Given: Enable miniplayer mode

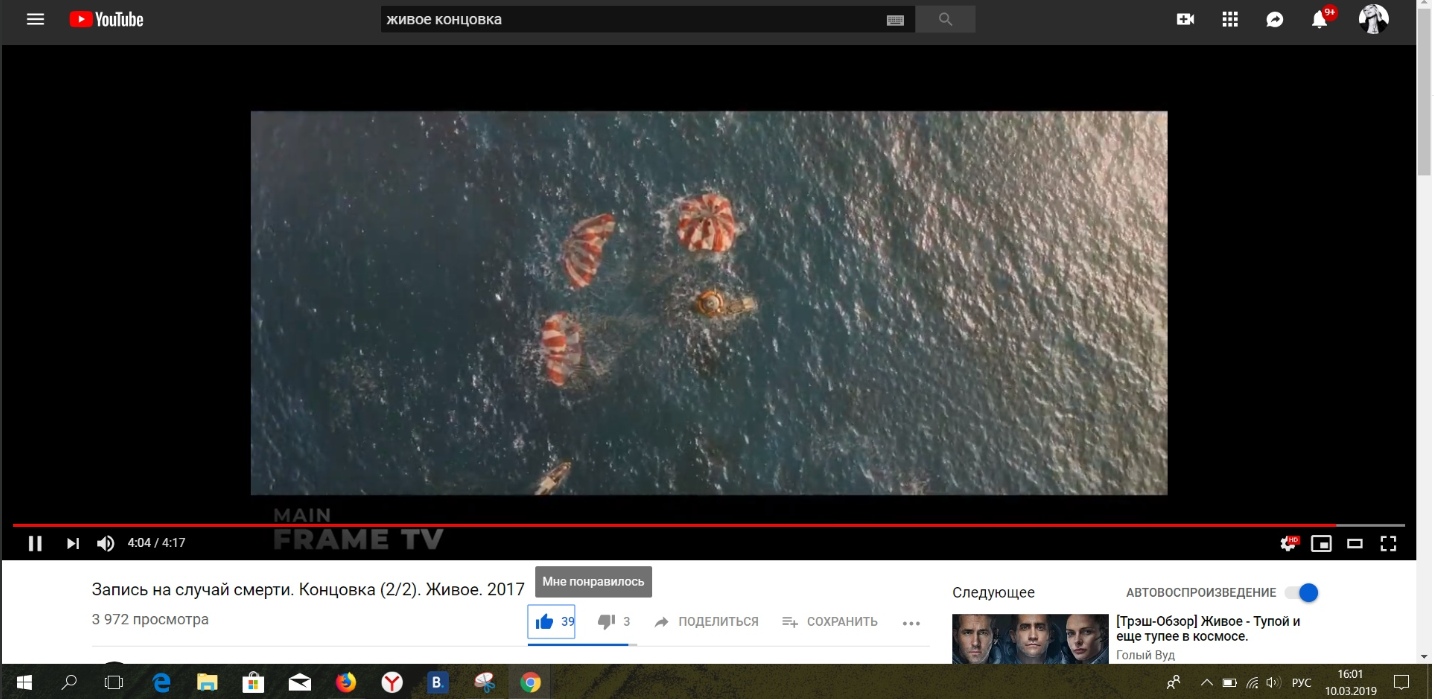Looking at the screenshot, I should click(x=1321, y=543).
